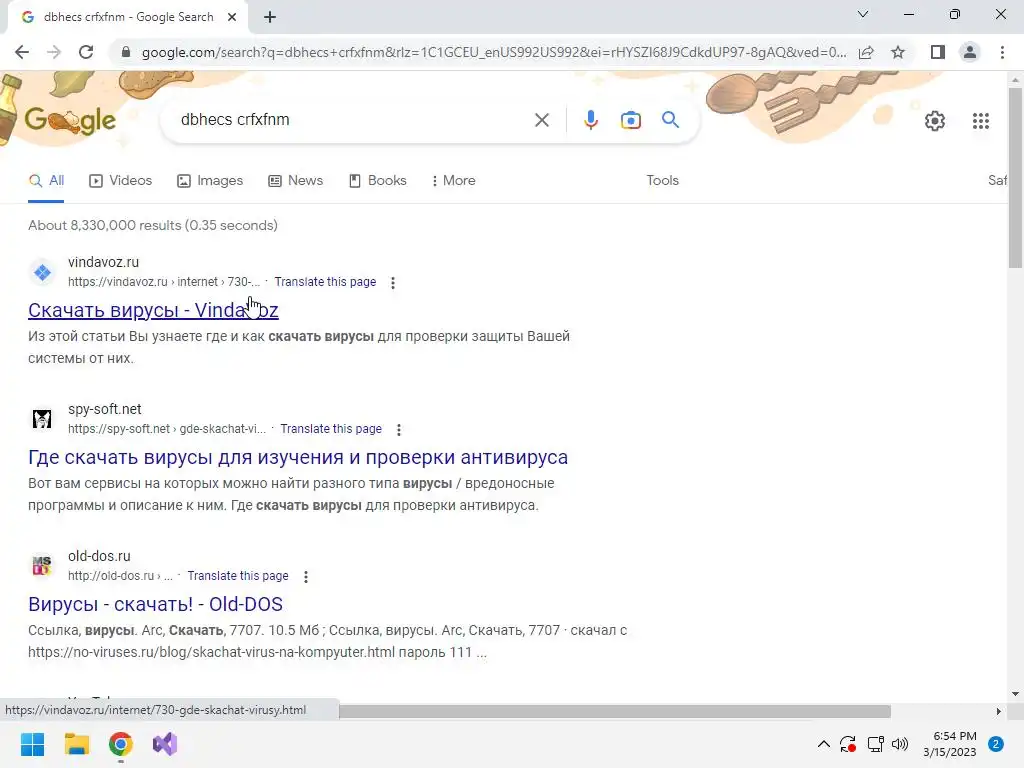The image size is (1024, 768).
Task: Click the old-dos.ru site favicon
Action: [42, 566]
